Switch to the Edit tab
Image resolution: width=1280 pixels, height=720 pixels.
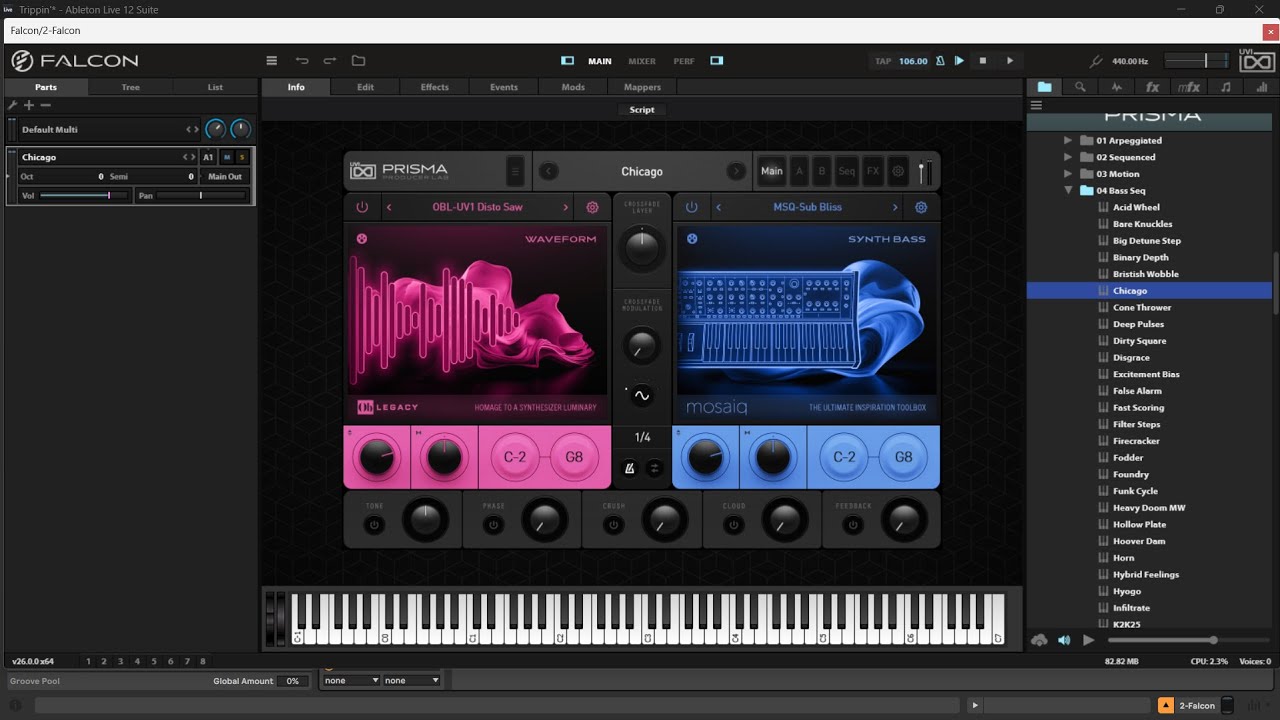pyautogui.click(x=365, y=87)
